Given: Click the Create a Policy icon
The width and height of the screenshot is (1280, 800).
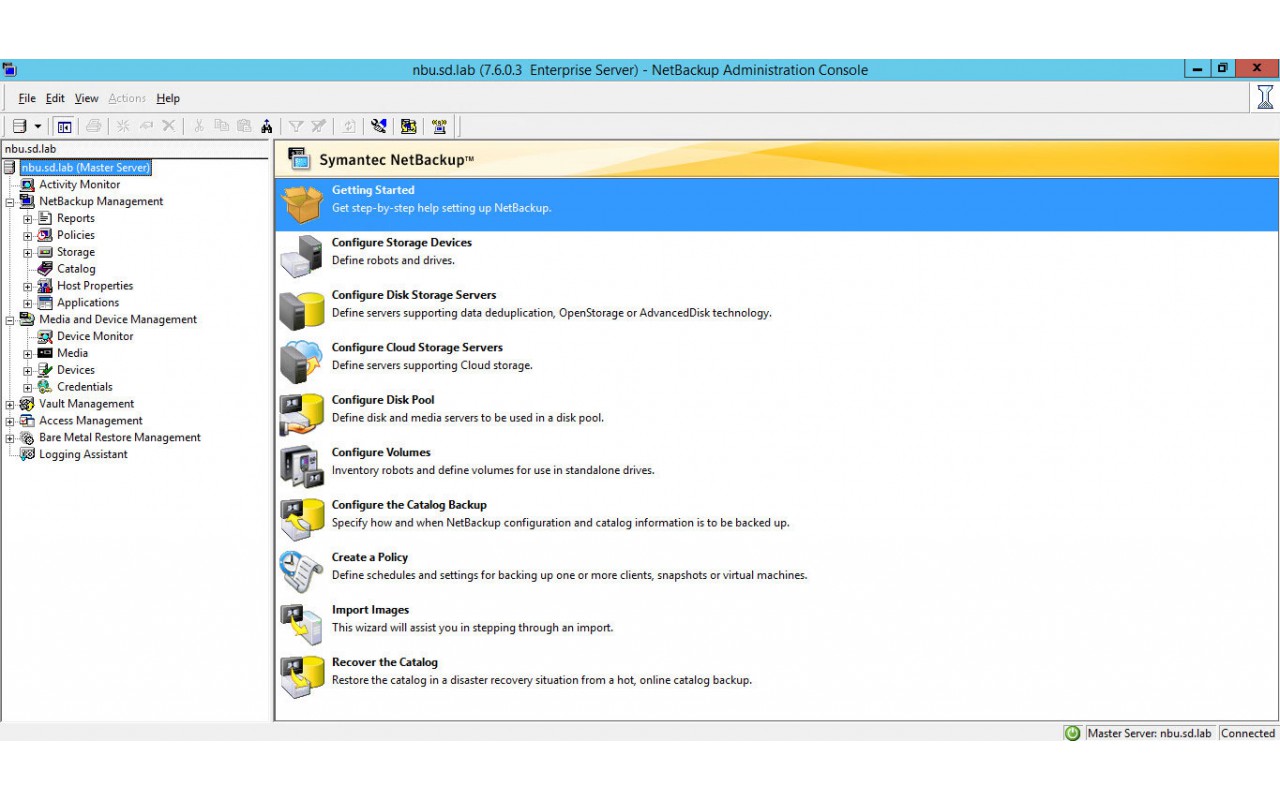Looking at the screenshot, I should [302, 571].
